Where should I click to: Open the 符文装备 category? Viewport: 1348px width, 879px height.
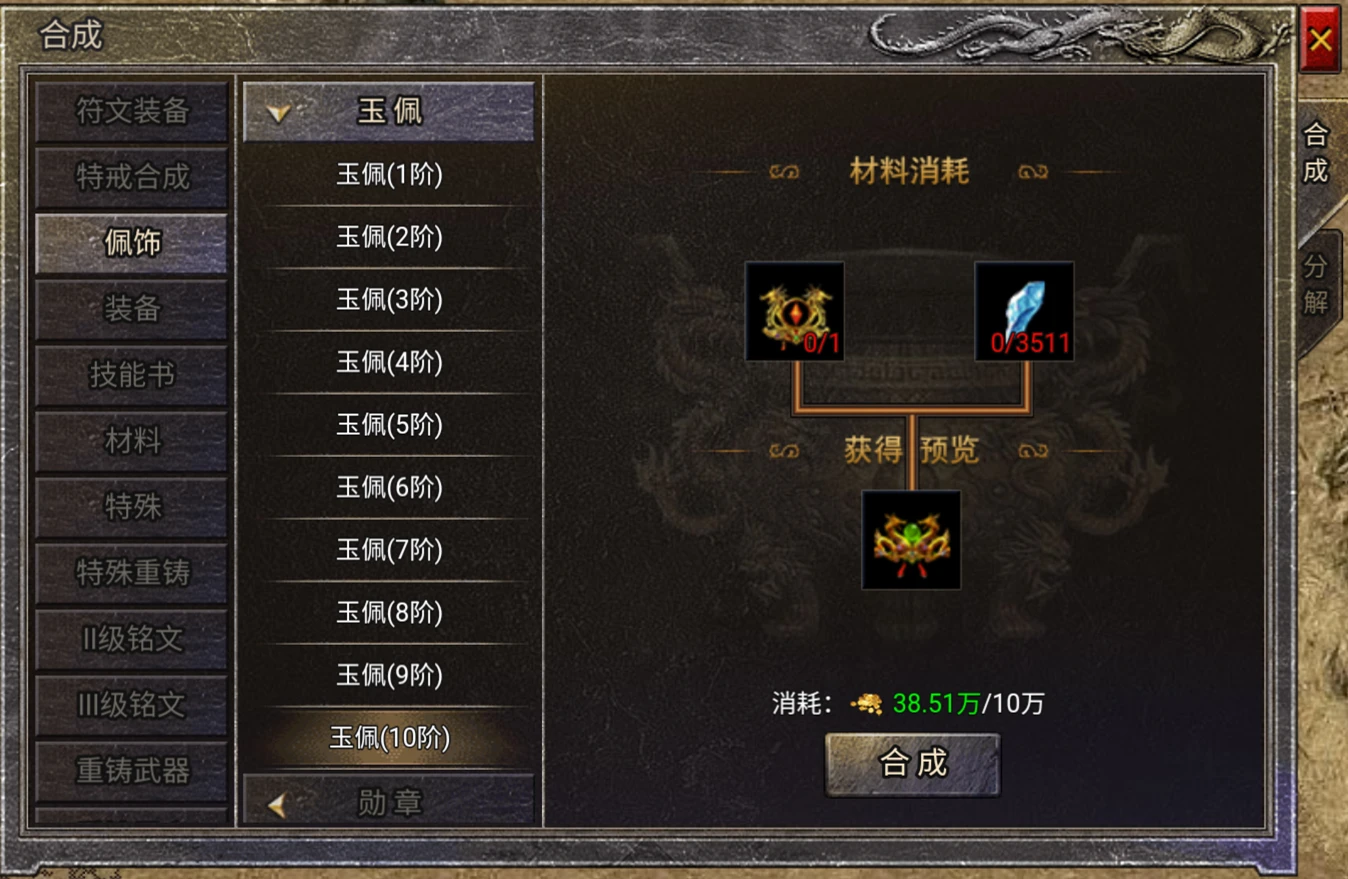[x=132, y=111]
